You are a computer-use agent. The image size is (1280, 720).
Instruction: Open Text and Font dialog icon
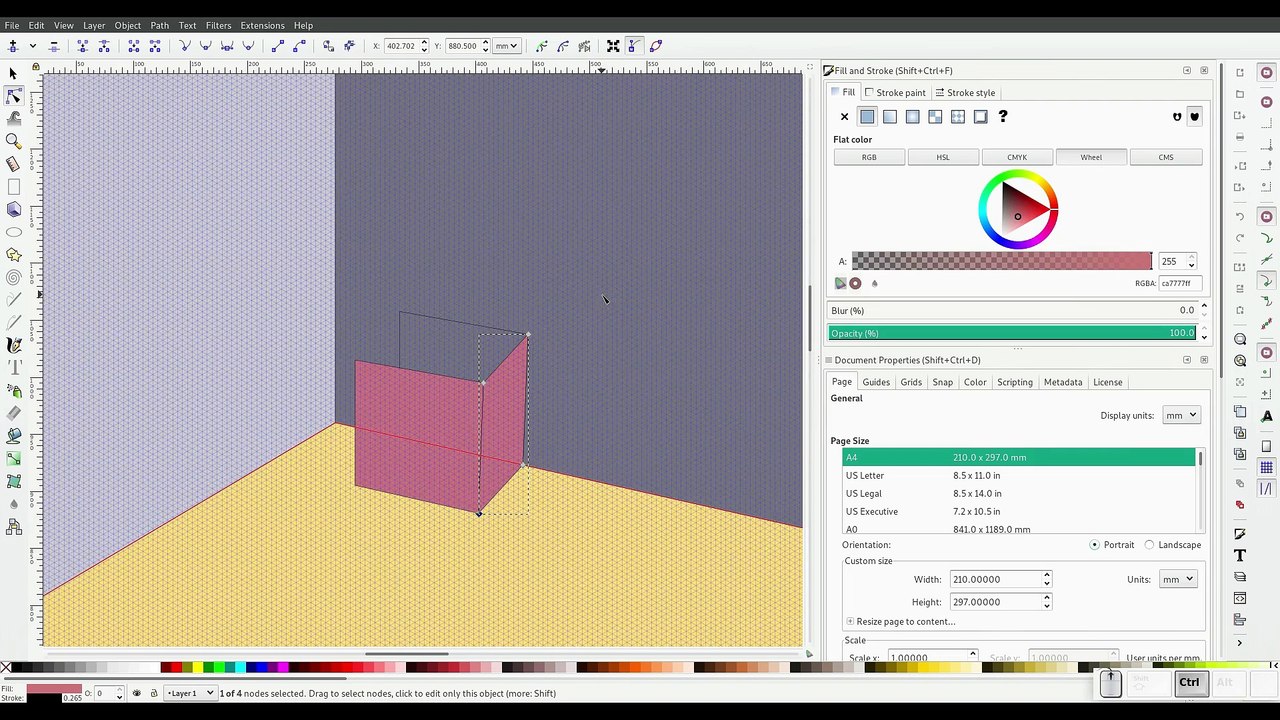(1240, 555)
